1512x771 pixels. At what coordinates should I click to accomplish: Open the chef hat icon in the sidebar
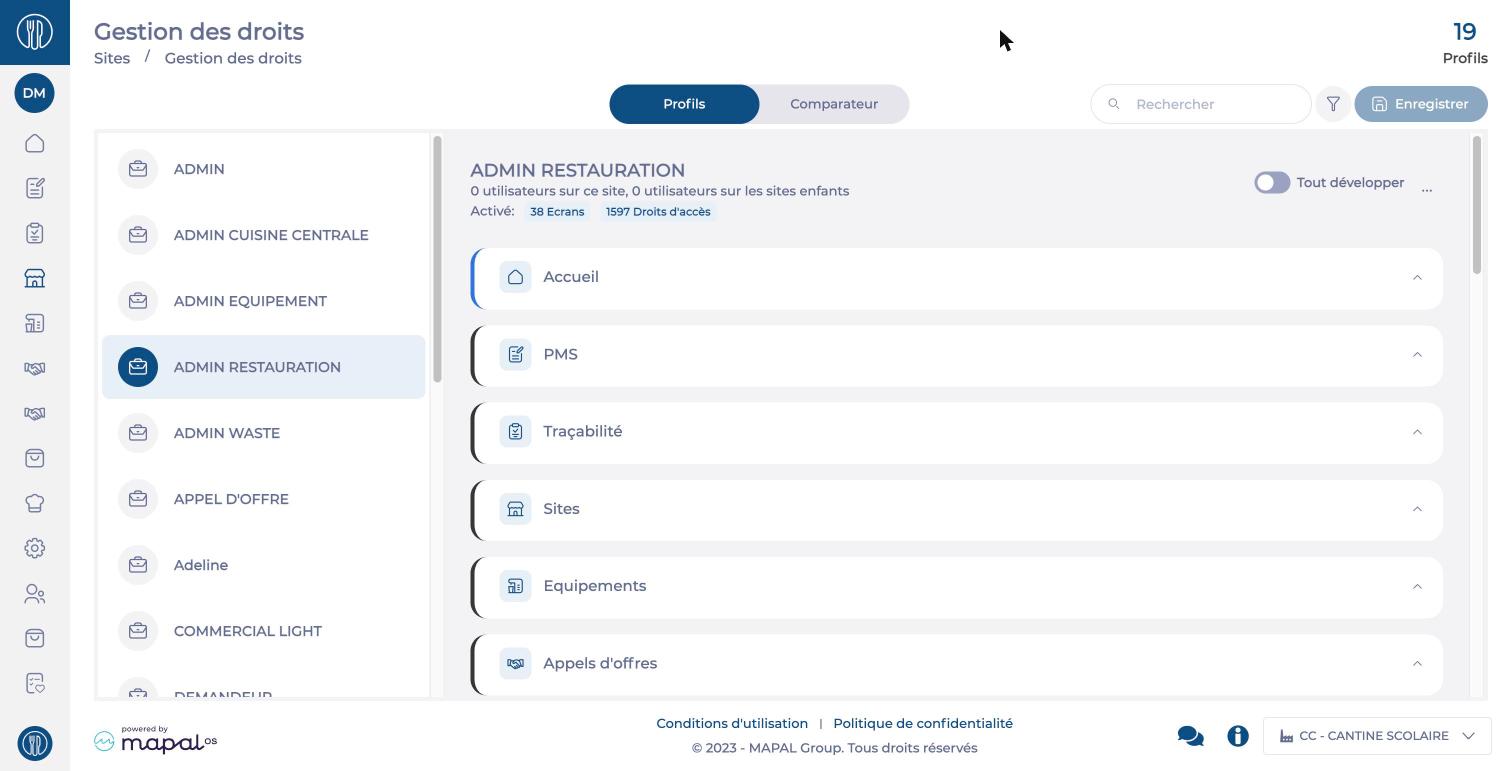34,503
